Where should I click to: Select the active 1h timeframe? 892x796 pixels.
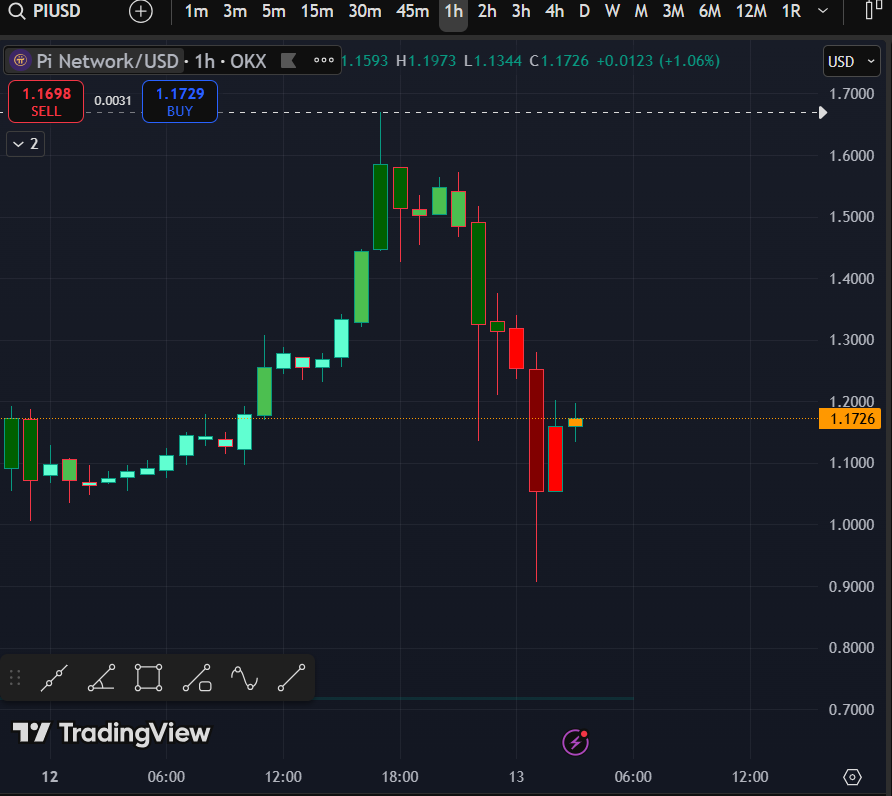point(453,11)
